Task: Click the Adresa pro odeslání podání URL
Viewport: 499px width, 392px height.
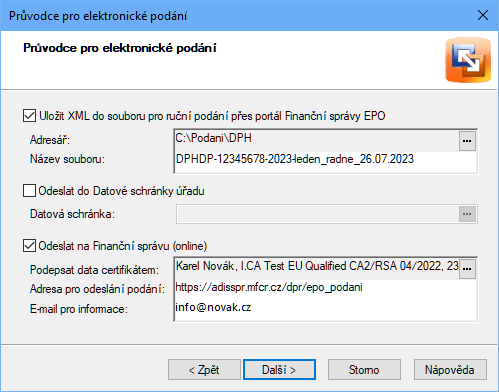Action: (x=326, y=288)
